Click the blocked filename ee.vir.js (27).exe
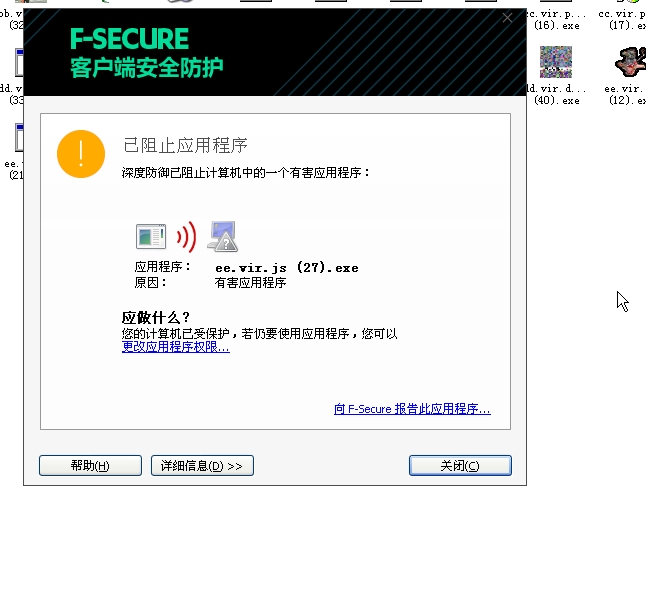This screenshot has width=646, height=592. click(x=287, y=268)
